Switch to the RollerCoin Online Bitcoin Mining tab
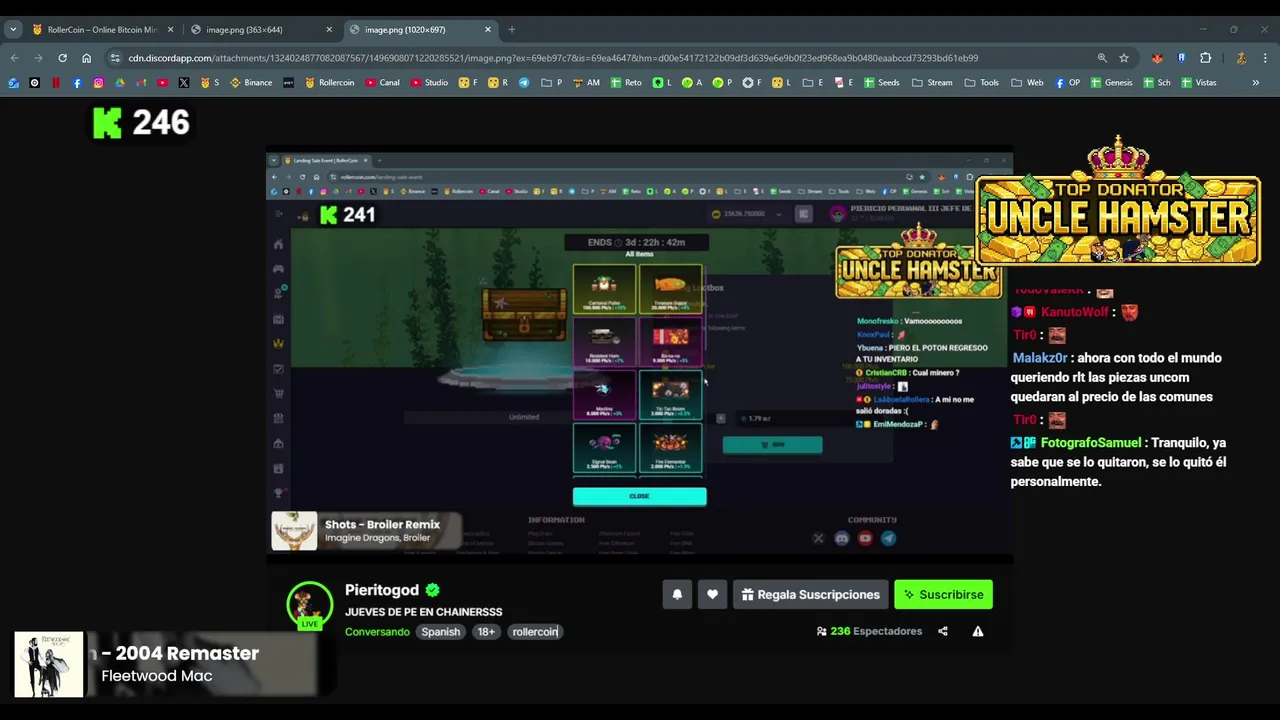 click(103, 30)
